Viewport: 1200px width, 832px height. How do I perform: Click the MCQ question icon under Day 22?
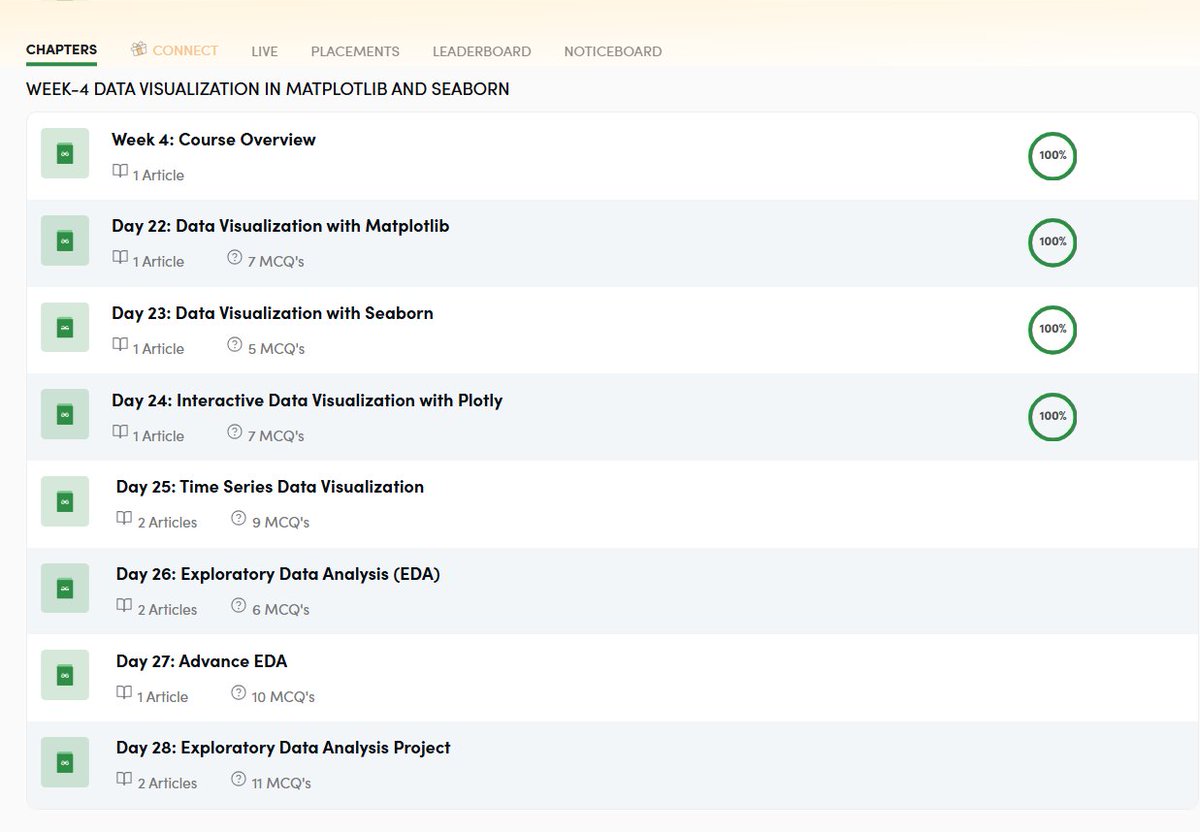[x=235, y=259]
